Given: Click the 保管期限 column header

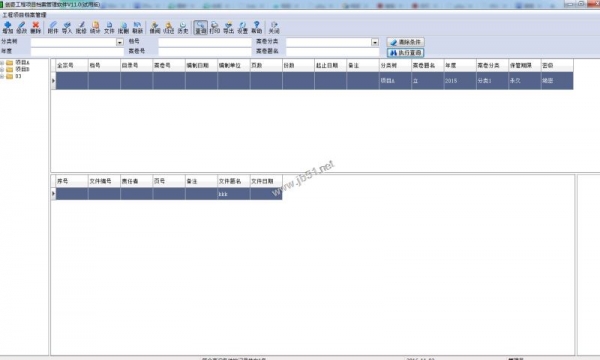Looking at the screenshot, I should (x=525, y=65).
